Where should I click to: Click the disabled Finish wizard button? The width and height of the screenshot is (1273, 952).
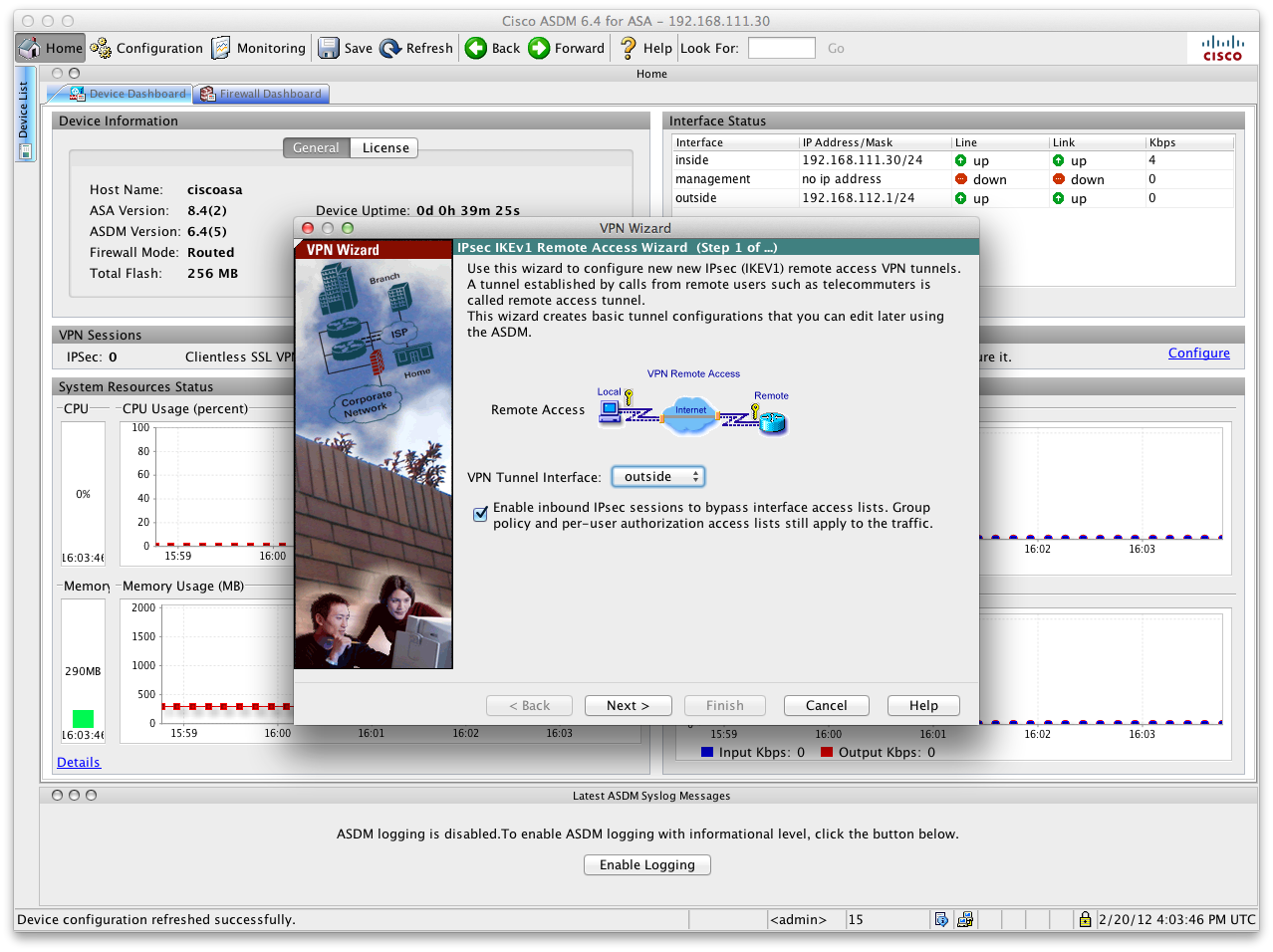(725, 705)
